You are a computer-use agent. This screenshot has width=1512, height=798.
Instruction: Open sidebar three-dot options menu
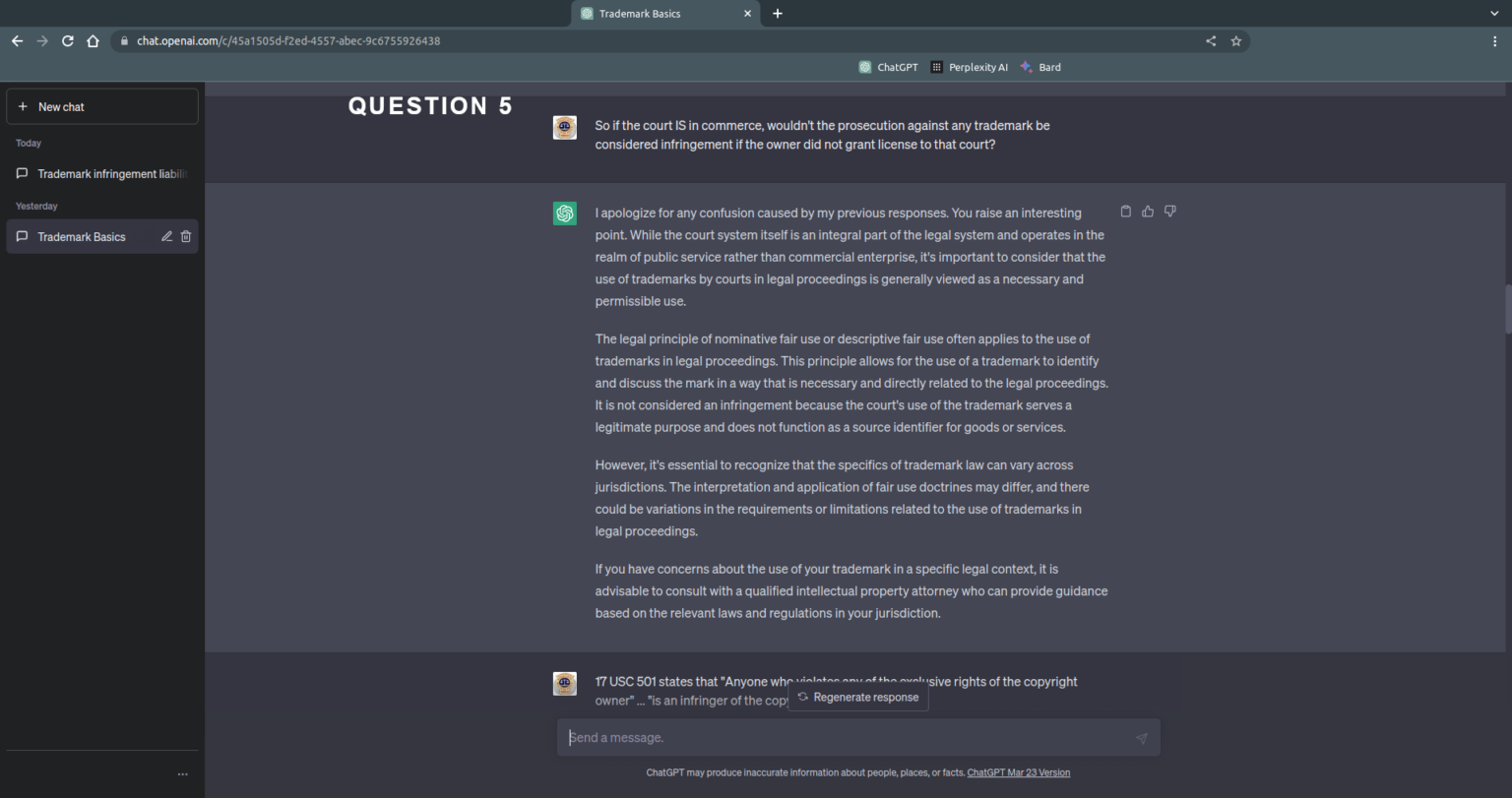(x=183, y=774)
